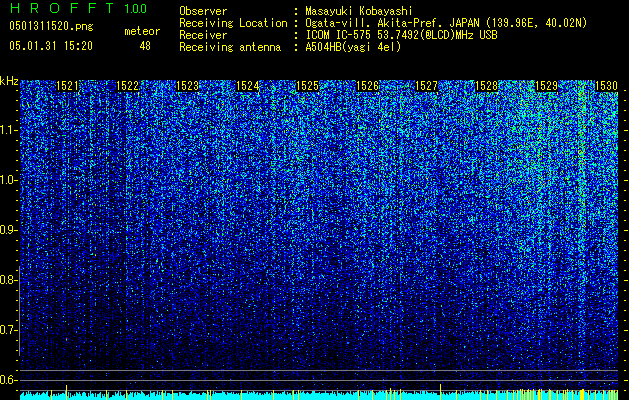
Task: Click the 1528 time marker
Action: (487, 86)
